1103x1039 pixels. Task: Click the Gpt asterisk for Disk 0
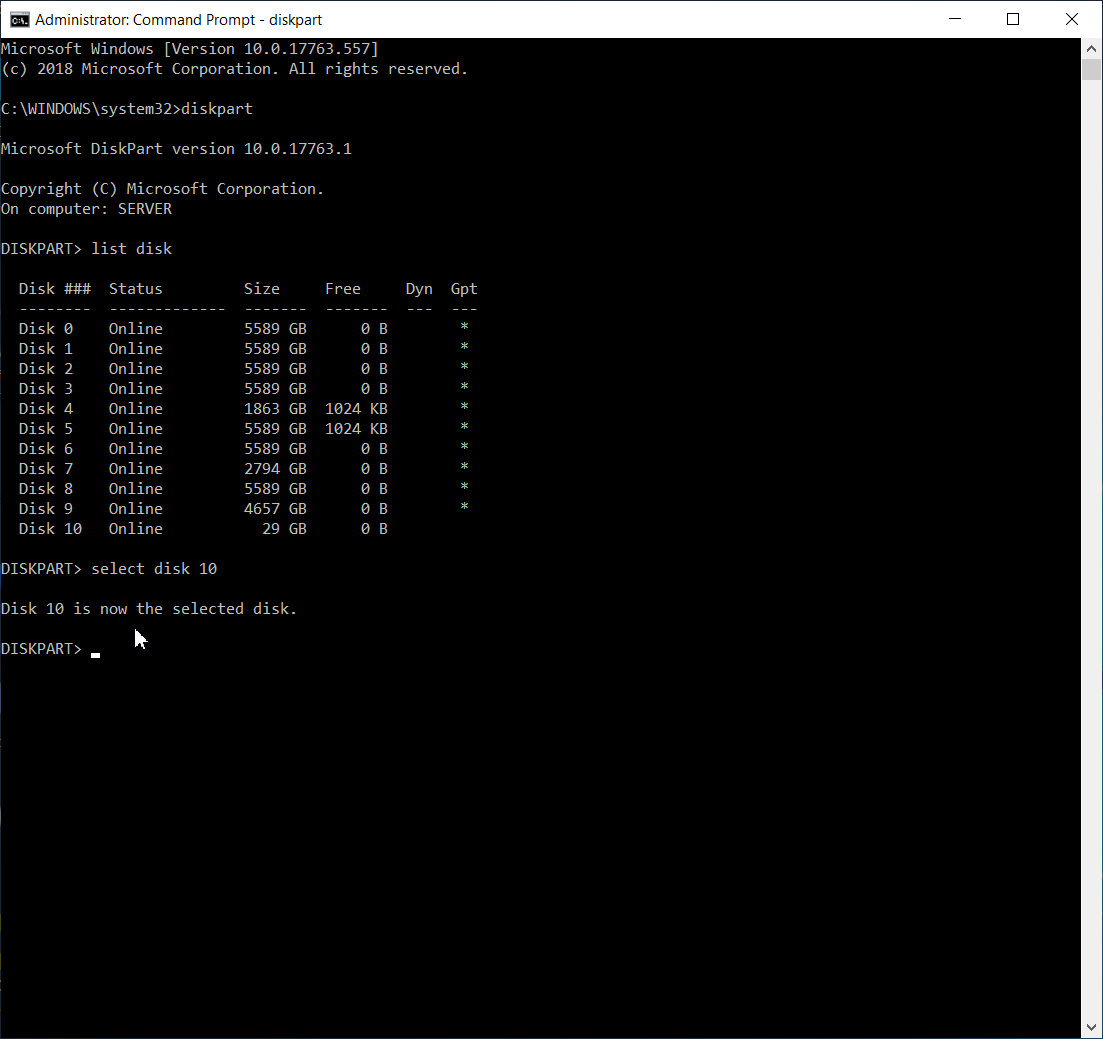pyautogui.click(x=464, y=327)
